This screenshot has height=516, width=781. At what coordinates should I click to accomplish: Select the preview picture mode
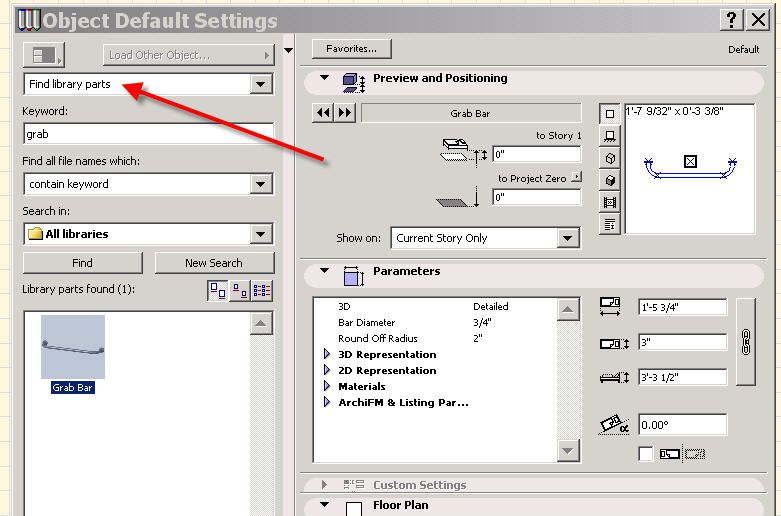tap(610, 202)
